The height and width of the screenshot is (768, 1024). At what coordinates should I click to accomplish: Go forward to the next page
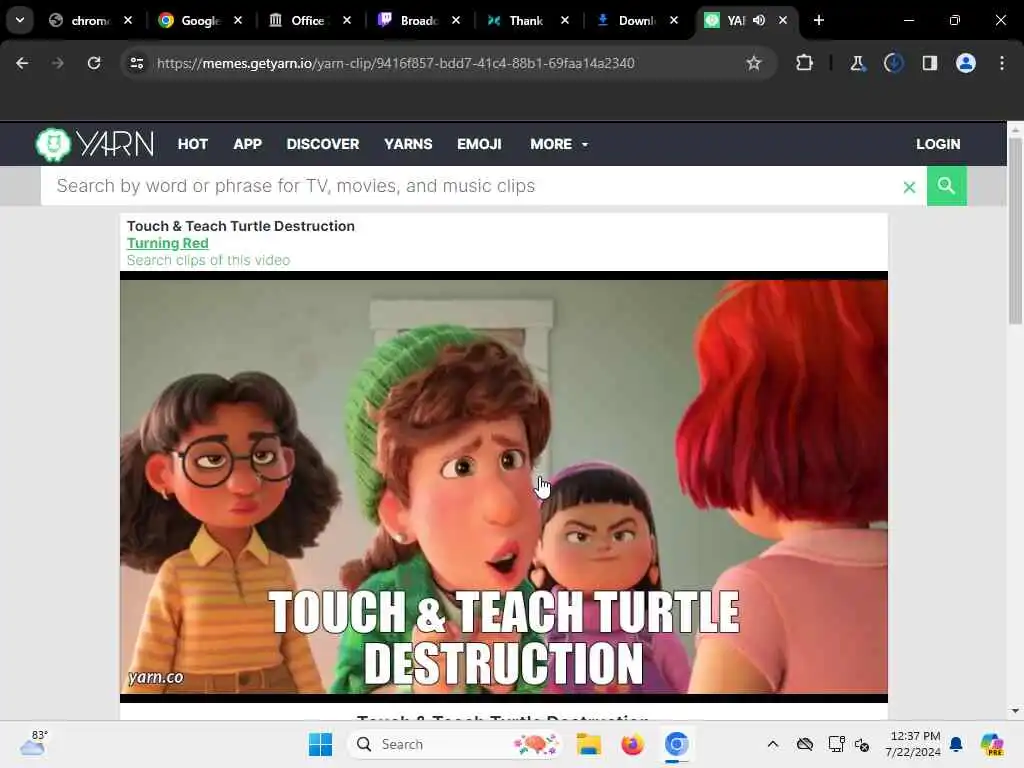coord(58,63)
